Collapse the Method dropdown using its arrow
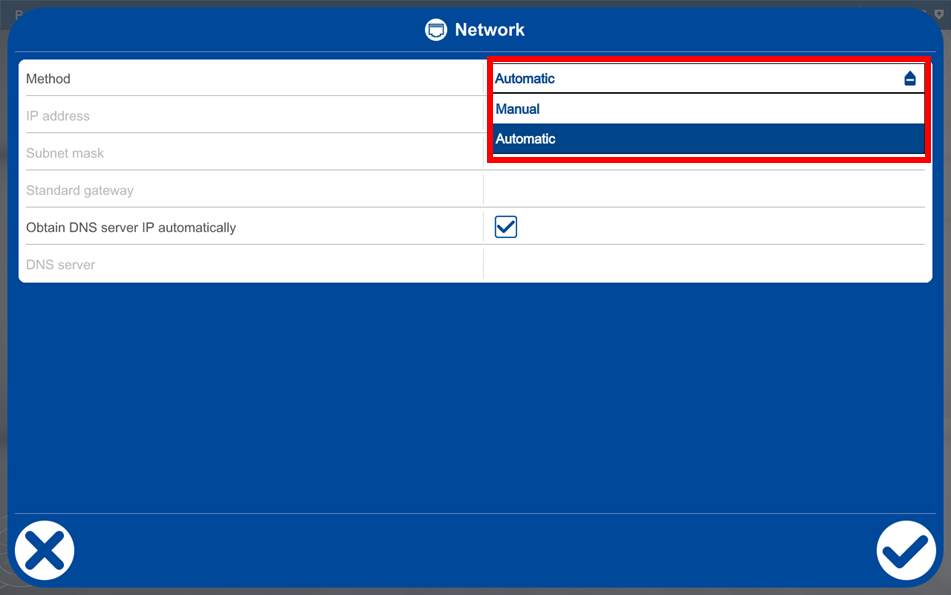Screen dimensions: 951x595 (x=910, y=79)
